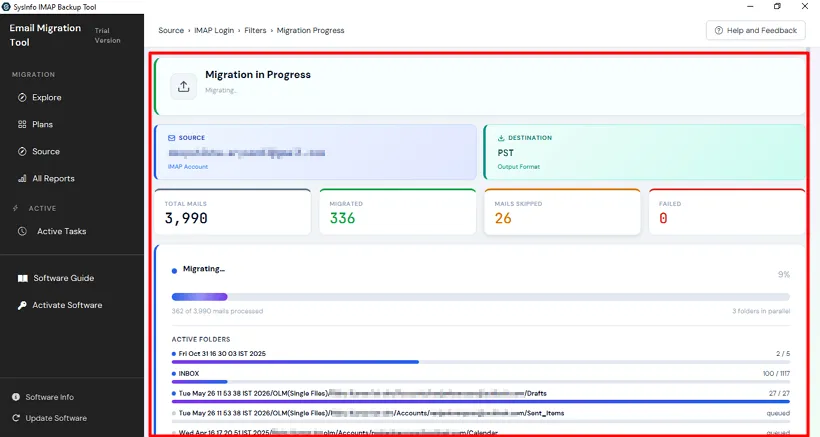Click Software Info at the bottom
This screenshot has width=820, height=437.
tap(50, 397)
